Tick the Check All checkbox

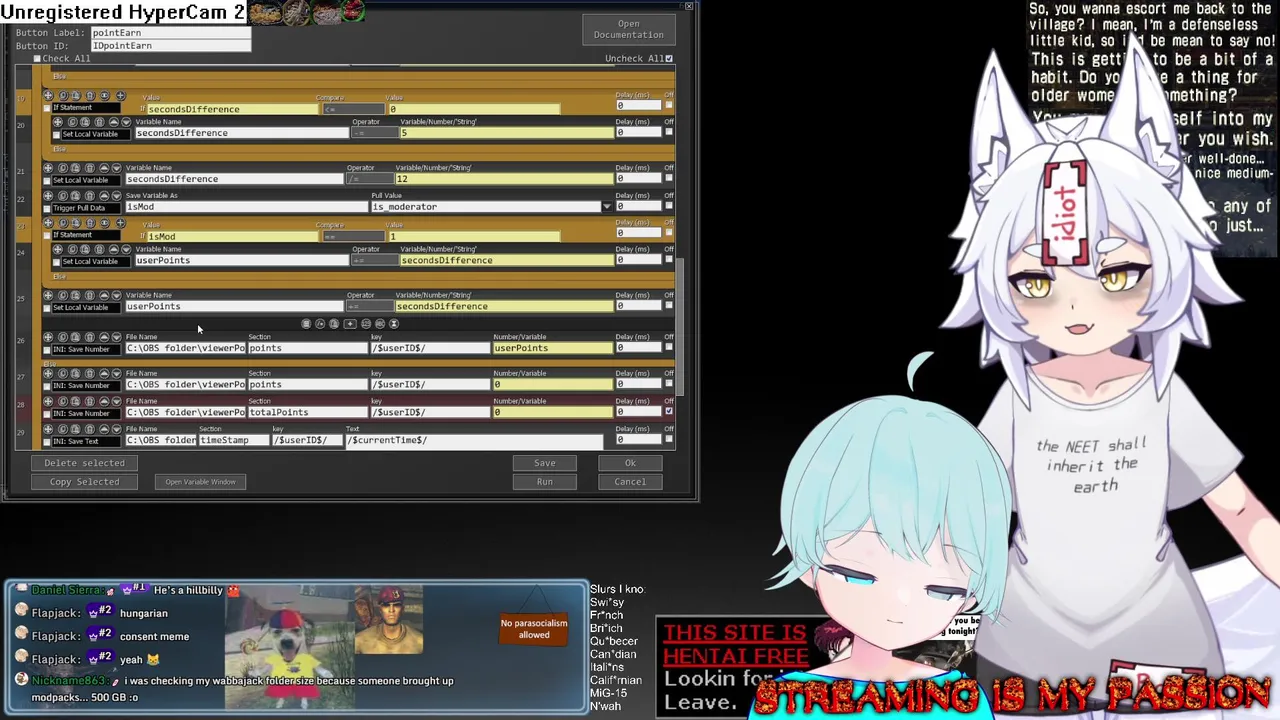(x=37, y=59)
